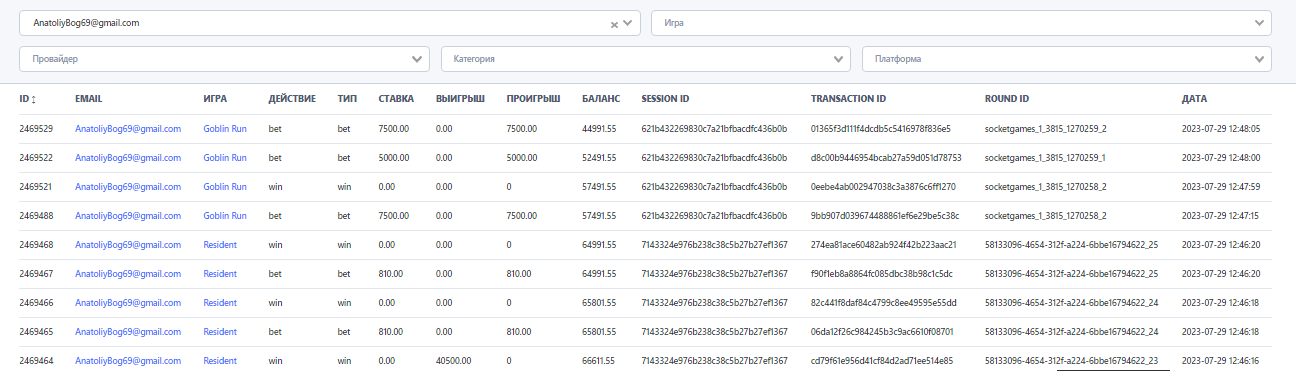Select the ВЫИГРЫШ column header
The width and height of the screenshot is (1296, 371).
[461, 99]
